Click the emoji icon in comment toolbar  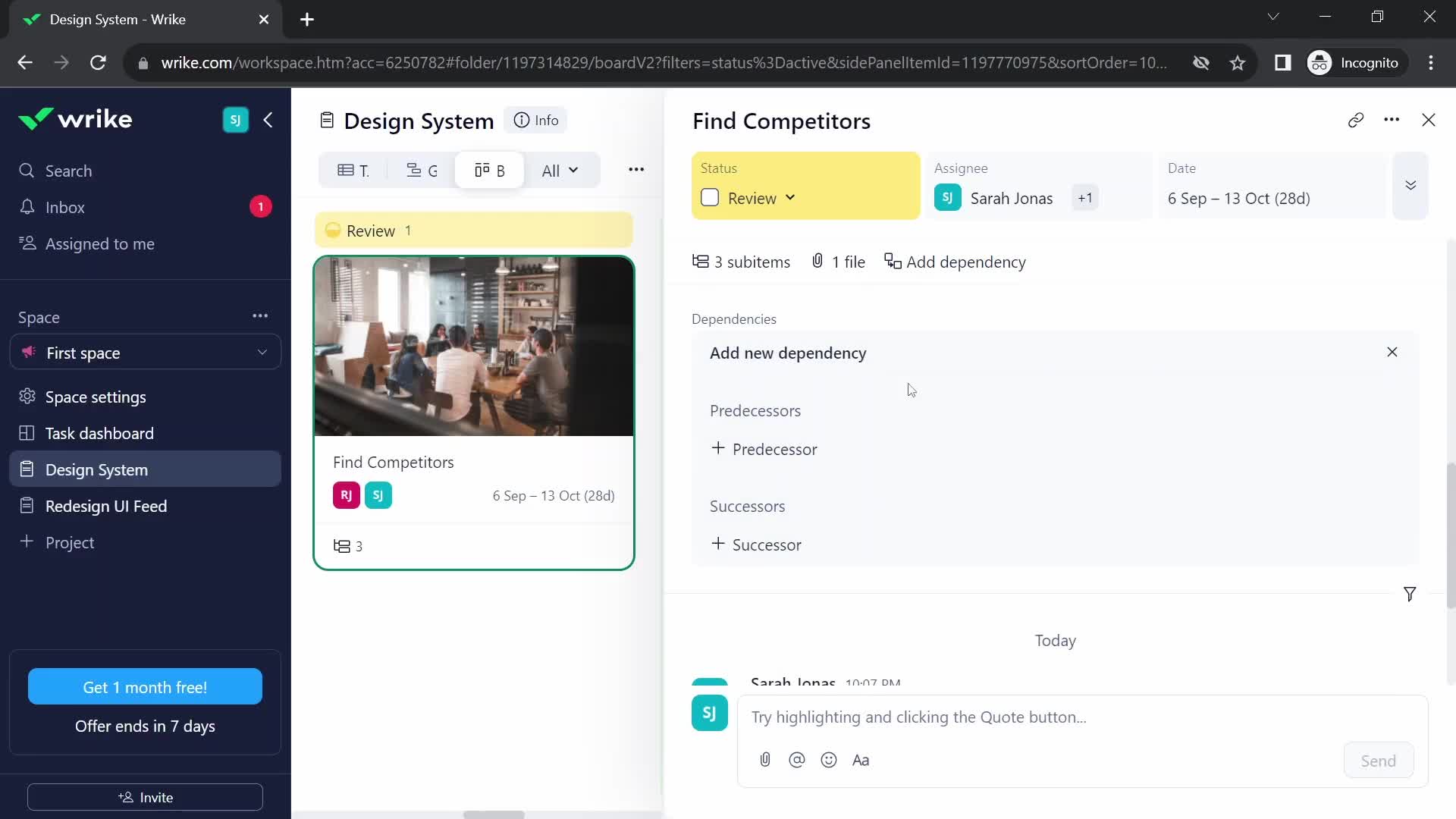tap(830, 760)
